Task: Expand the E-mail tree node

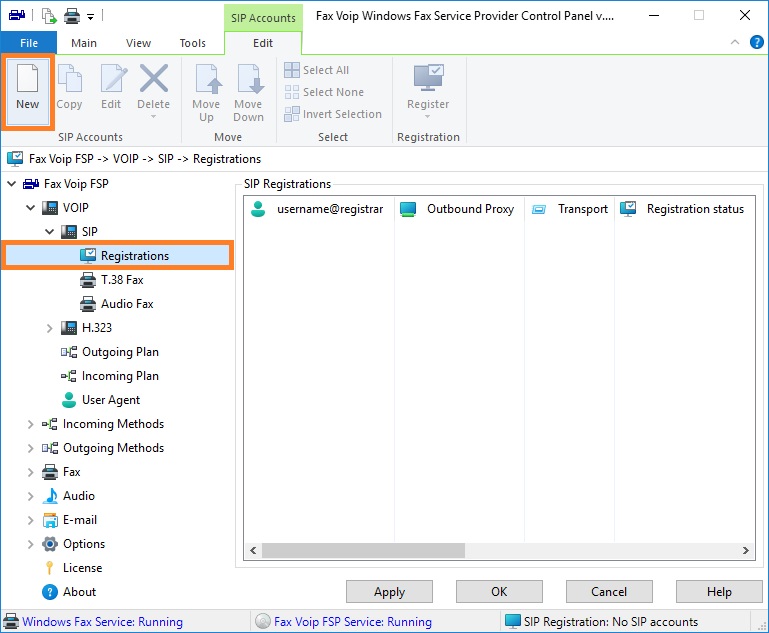Action: pos(30,520)
